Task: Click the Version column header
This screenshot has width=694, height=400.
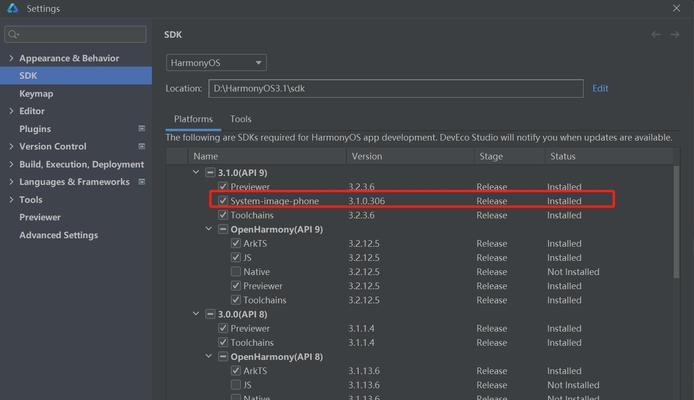Action: (x=410, y=156)
